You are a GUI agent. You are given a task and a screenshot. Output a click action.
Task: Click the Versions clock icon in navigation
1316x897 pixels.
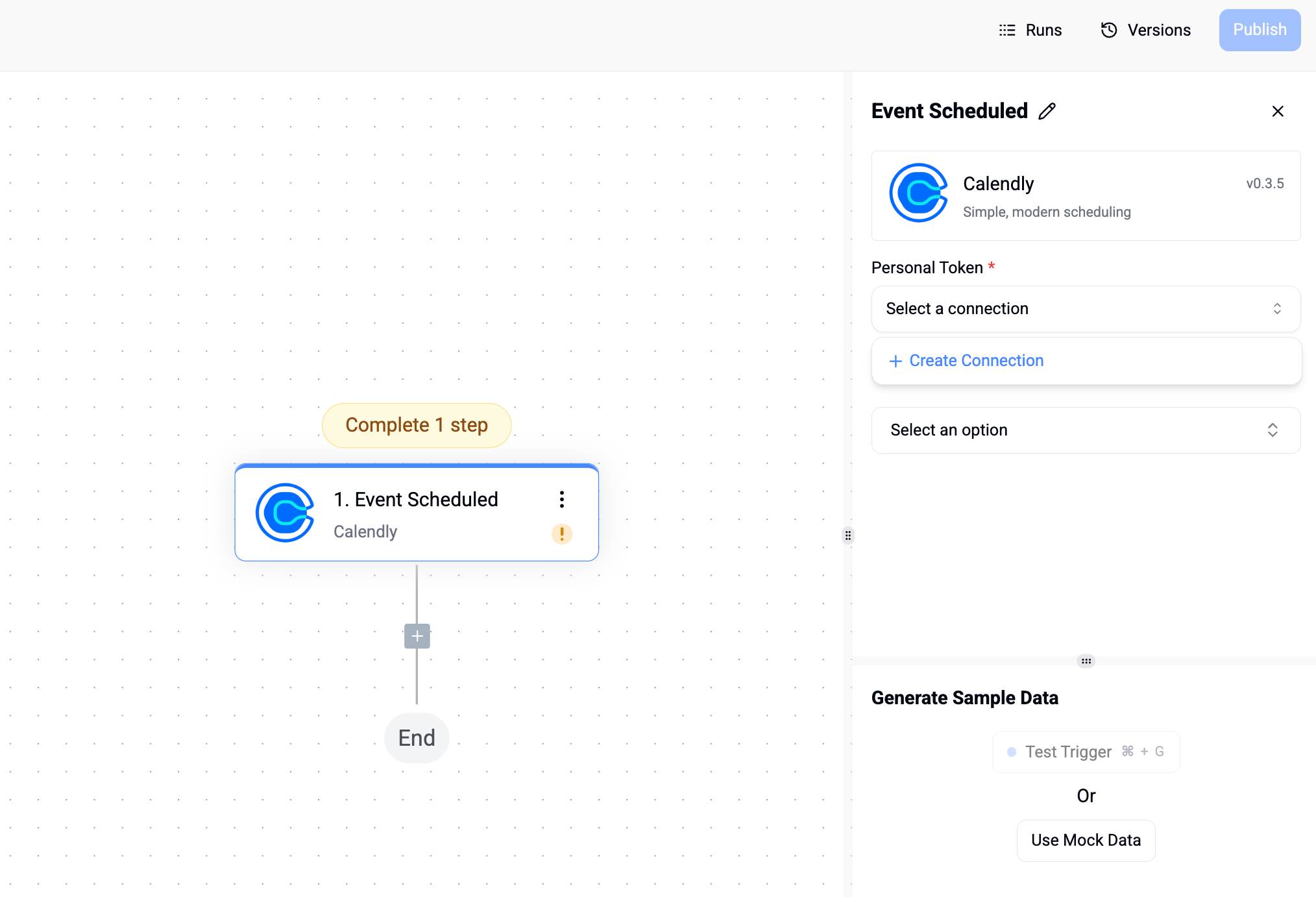click(1110, 29)
